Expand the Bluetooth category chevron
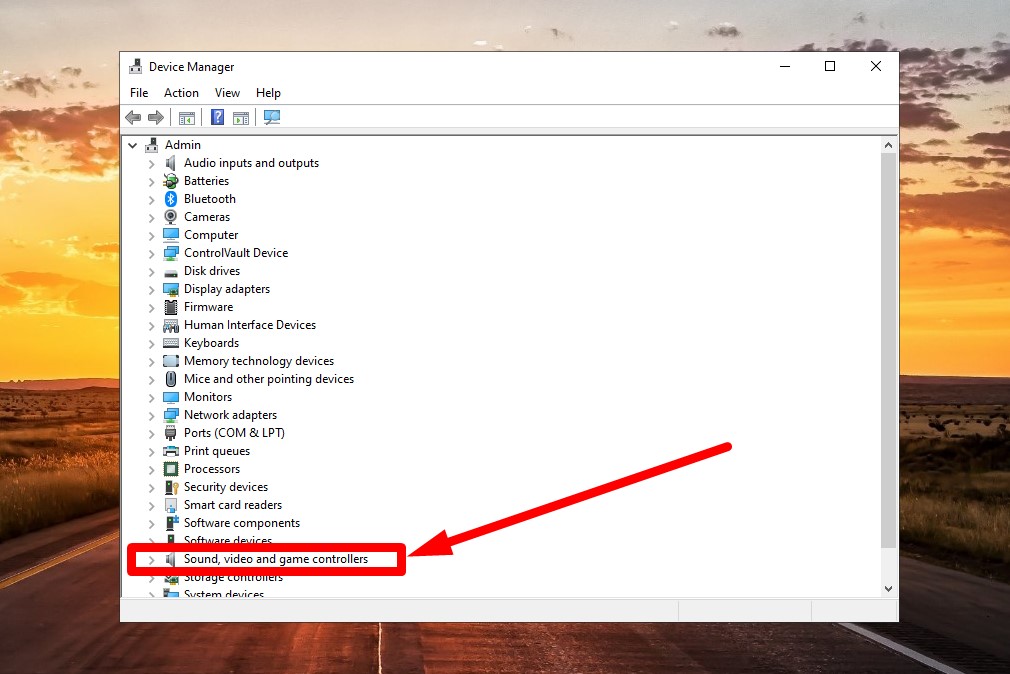This screenshot has width=1010, height=674. 151,200
